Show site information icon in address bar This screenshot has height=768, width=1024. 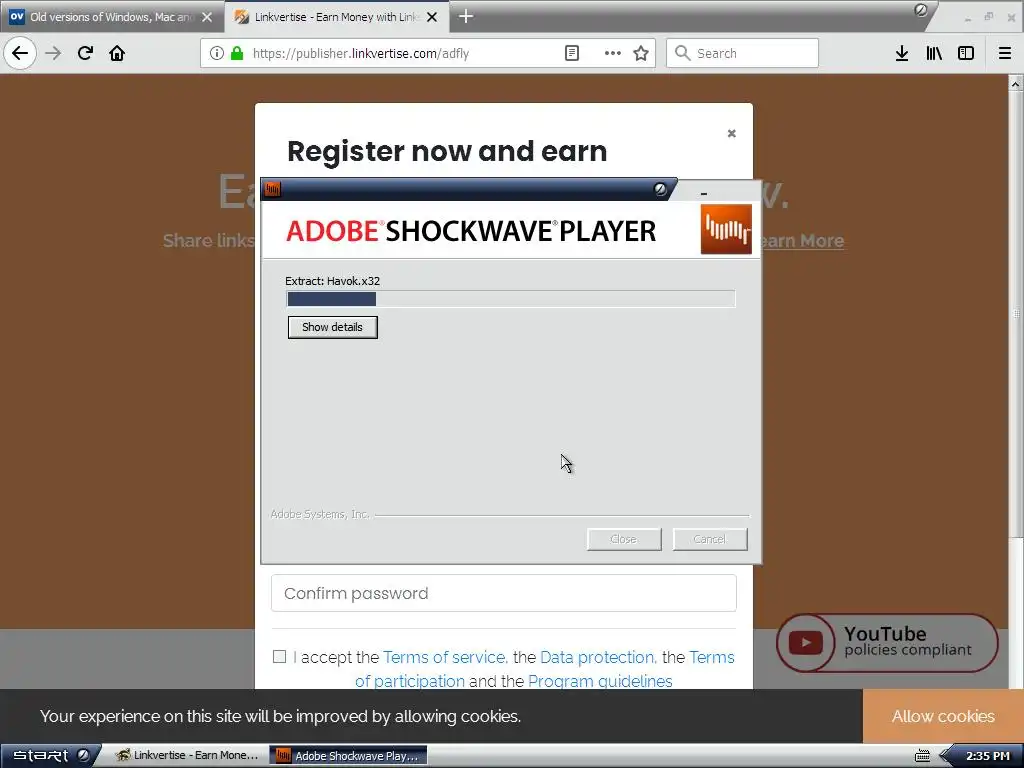point(217,53)
